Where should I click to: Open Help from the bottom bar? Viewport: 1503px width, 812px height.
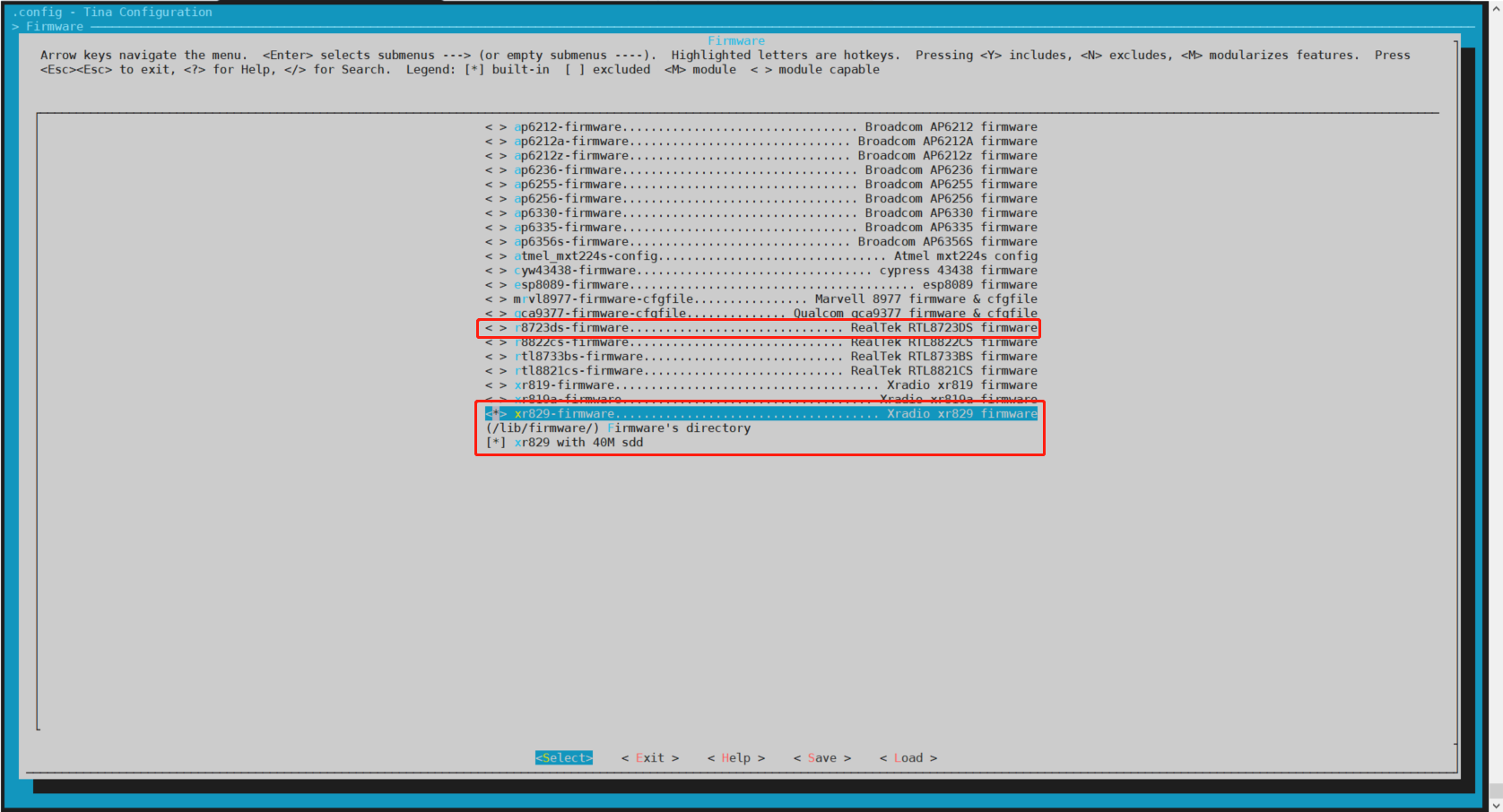735,758
